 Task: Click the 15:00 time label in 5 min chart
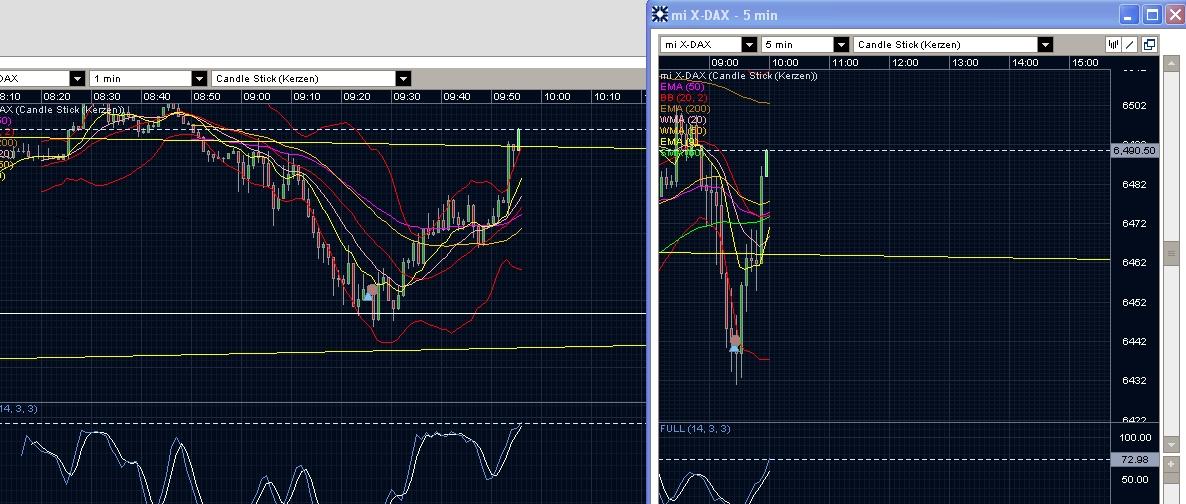tap(1085, 63)
